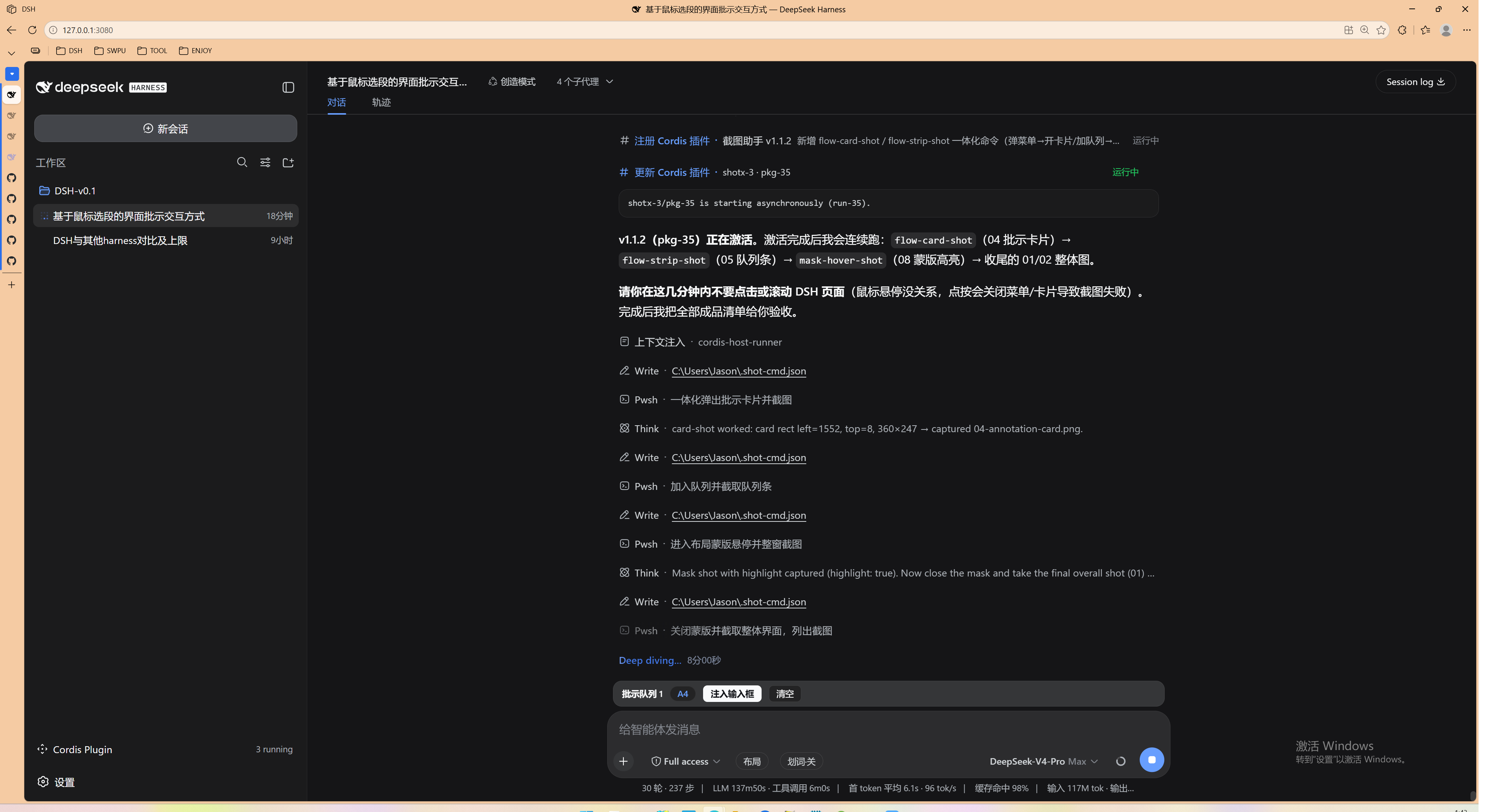Start a 新会话 conversation

[166, 128]
